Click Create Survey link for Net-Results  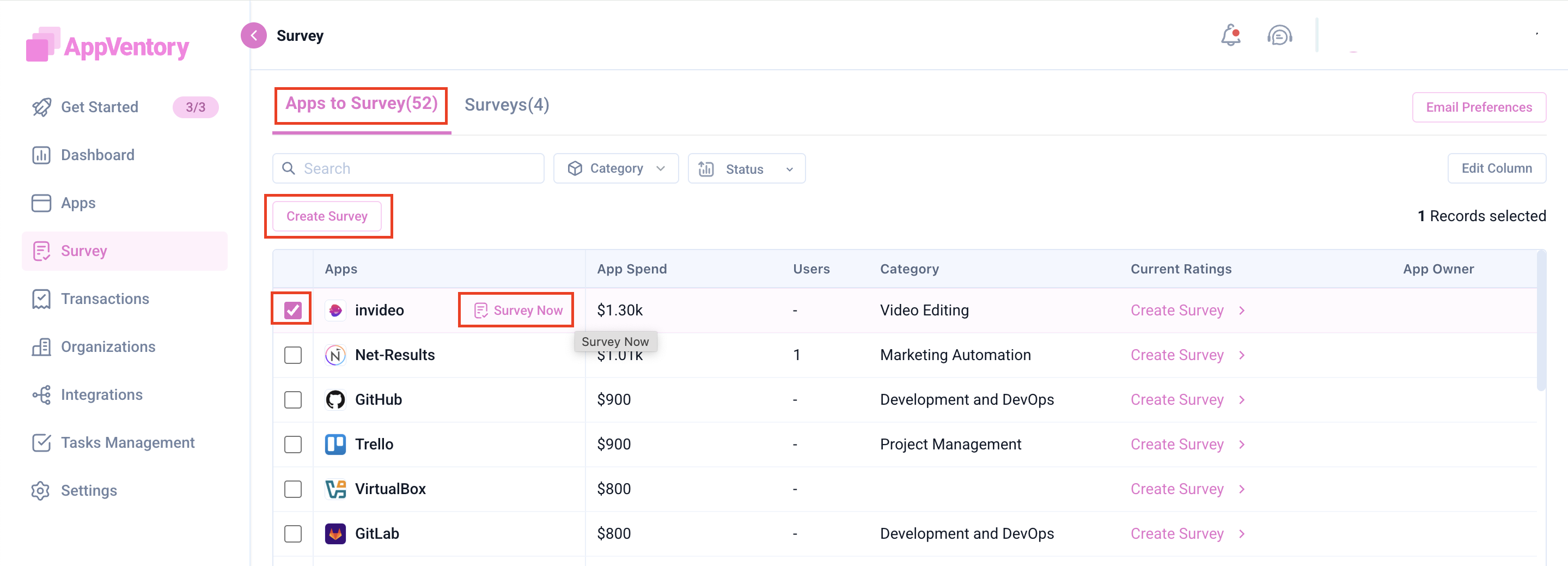pyautogui.click(x=1176, y=355)
